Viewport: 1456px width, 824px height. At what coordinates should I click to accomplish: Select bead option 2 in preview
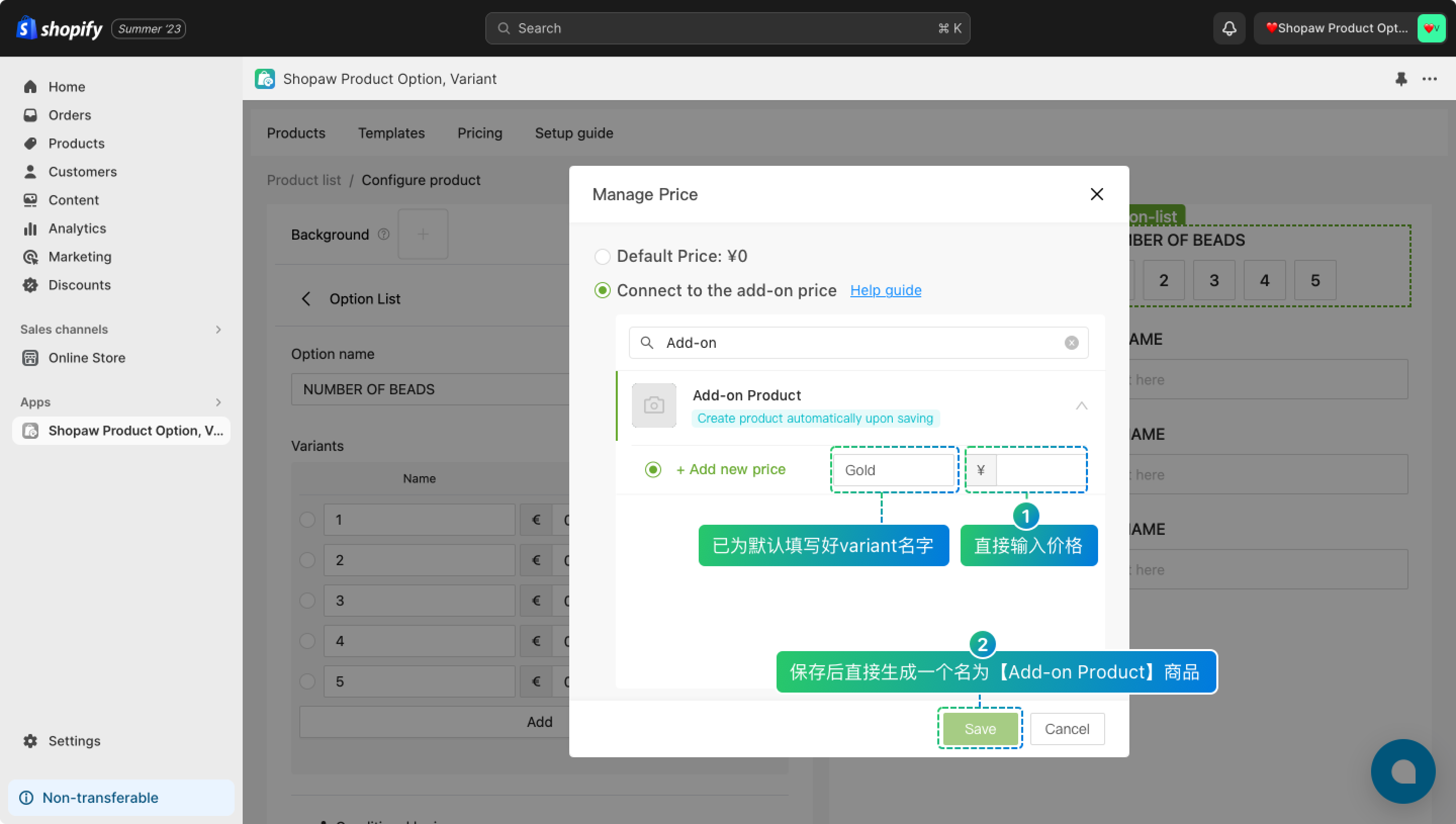(x=1163, y=280)
